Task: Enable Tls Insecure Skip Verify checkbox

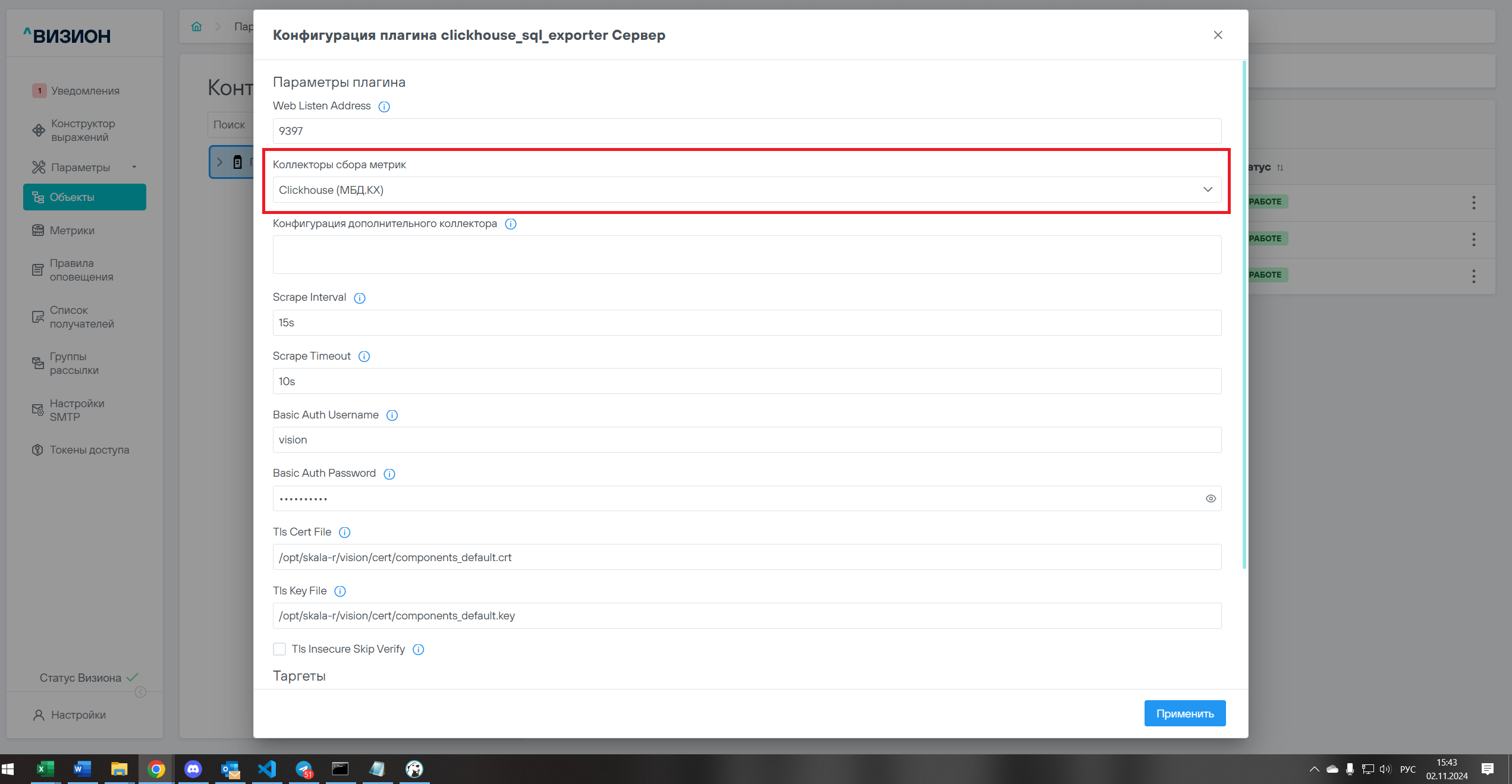Action: pyautogui.click(x=279, y=649)
